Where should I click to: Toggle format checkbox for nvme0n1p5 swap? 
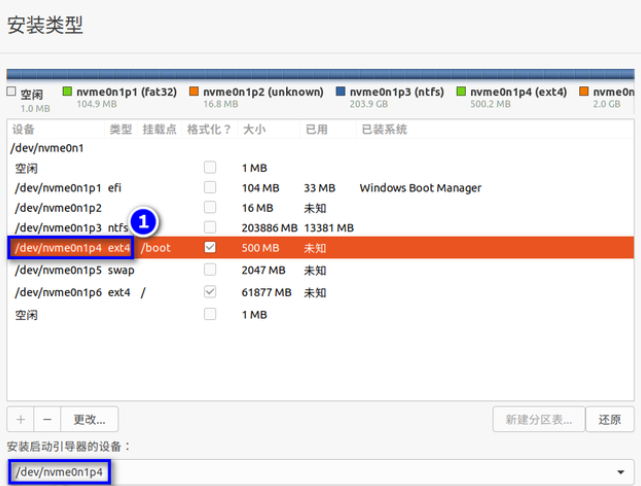(x=210, y=270)
